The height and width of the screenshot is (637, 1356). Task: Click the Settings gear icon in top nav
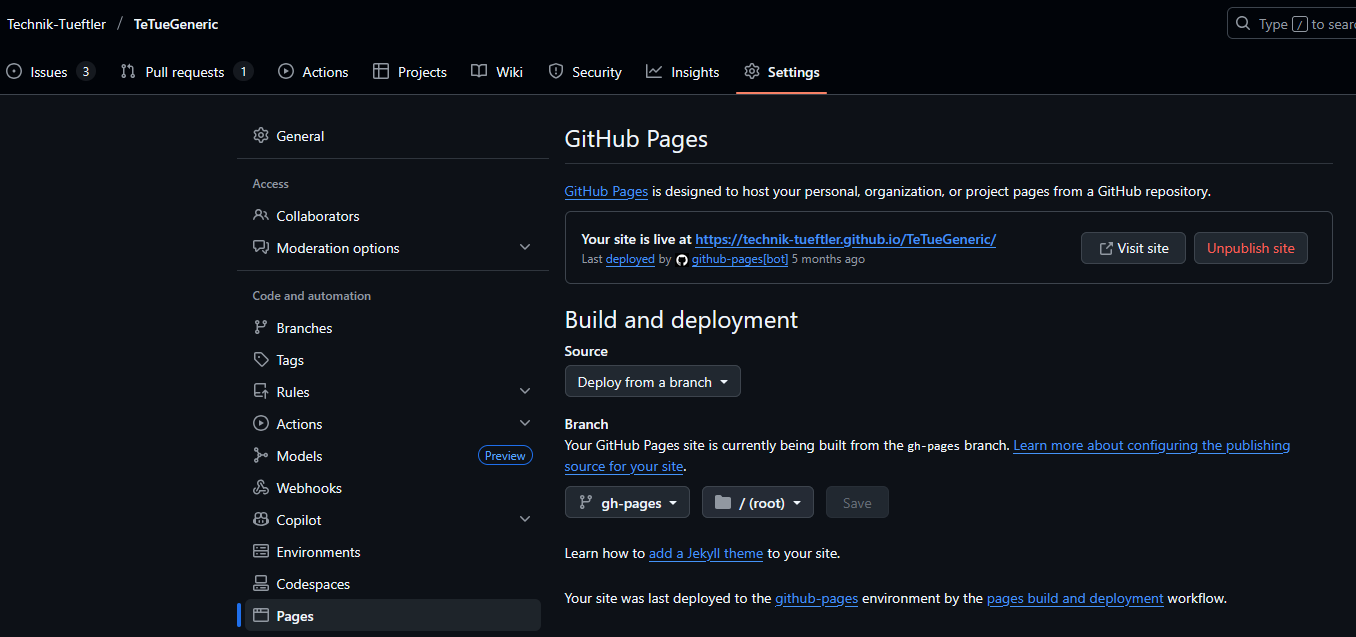point(752,72)
